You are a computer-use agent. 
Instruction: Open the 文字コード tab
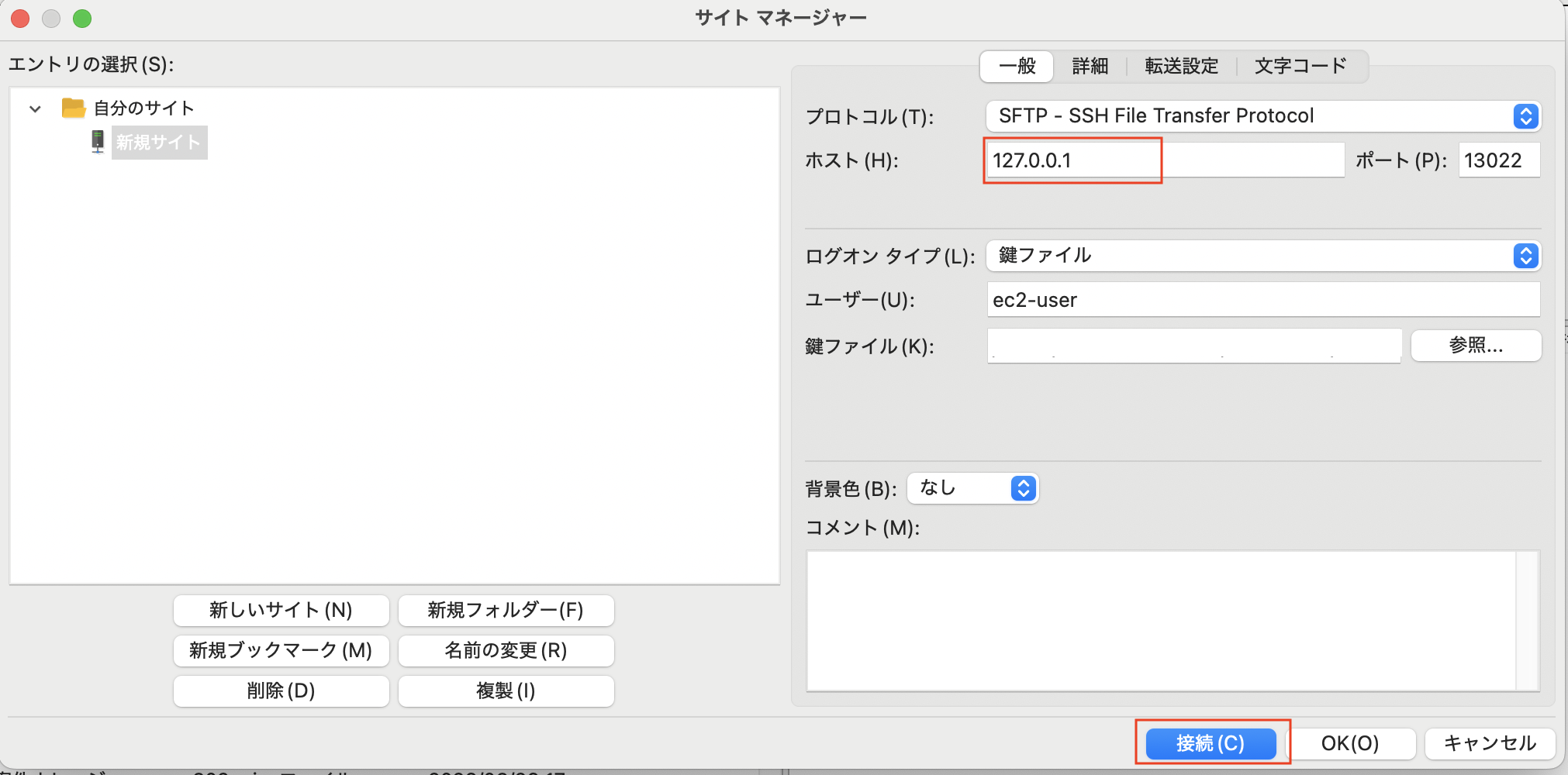coord(1300,66)
